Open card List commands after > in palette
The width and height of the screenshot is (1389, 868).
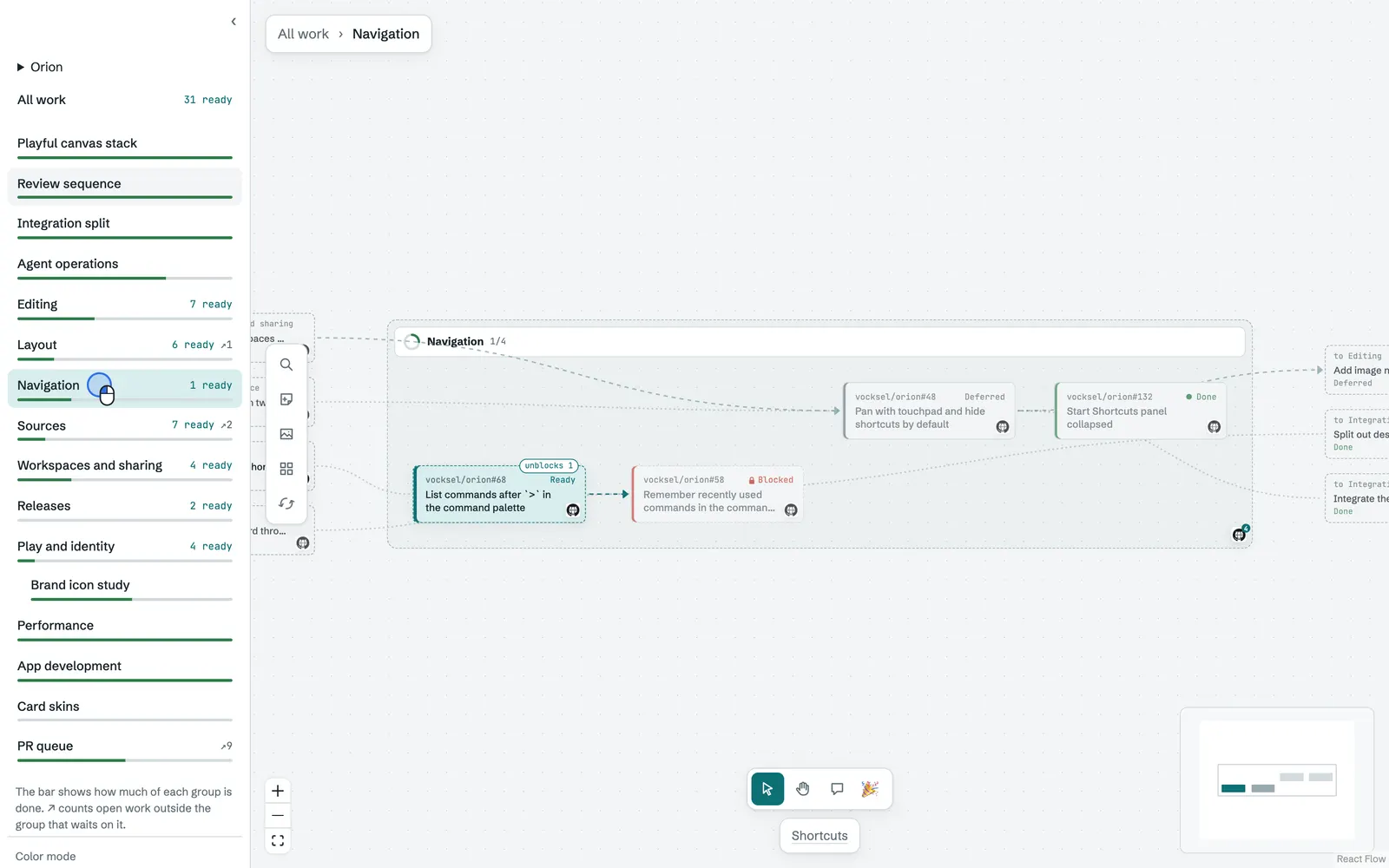click(500, 494)
